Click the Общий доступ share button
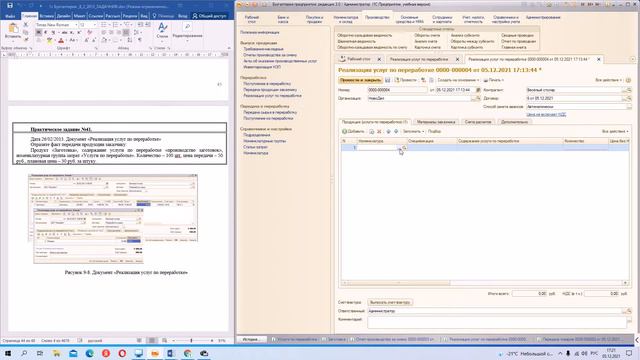640x360 pixels. 209,16
